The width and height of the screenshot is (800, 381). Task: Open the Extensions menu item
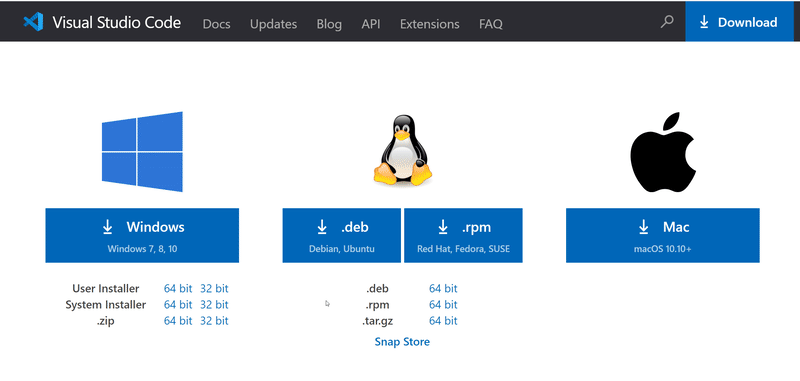(430, 24)
